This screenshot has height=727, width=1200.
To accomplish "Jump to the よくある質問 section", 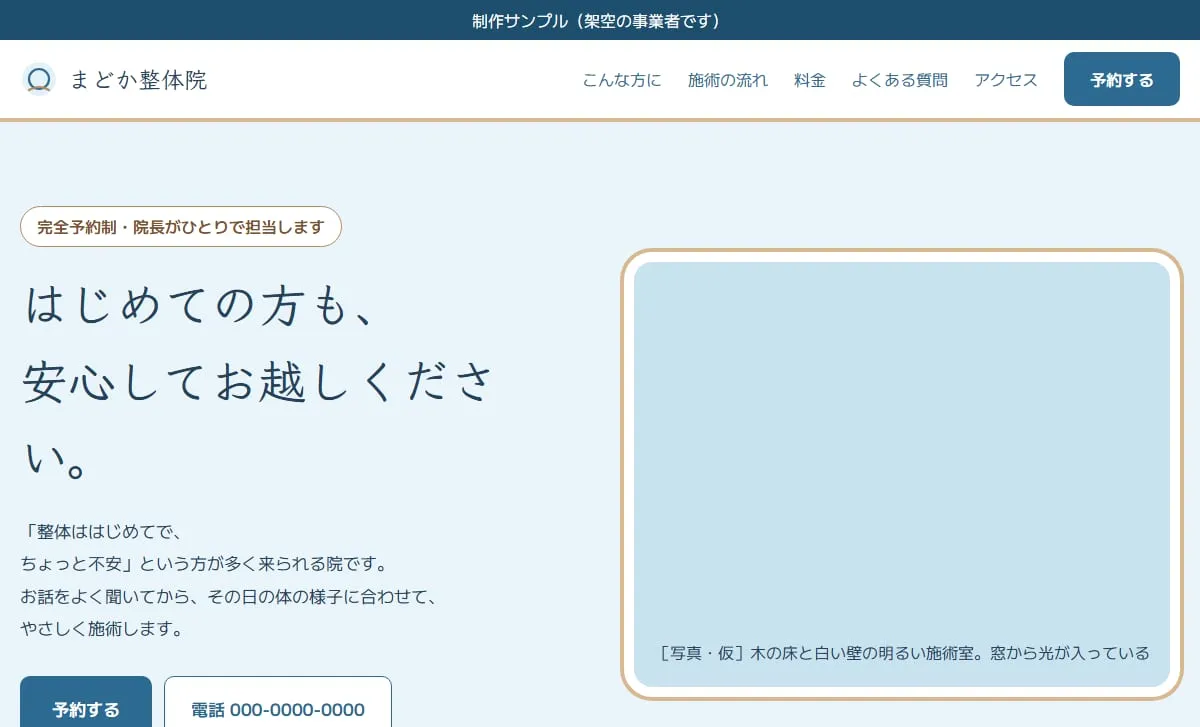I will 900,80.
